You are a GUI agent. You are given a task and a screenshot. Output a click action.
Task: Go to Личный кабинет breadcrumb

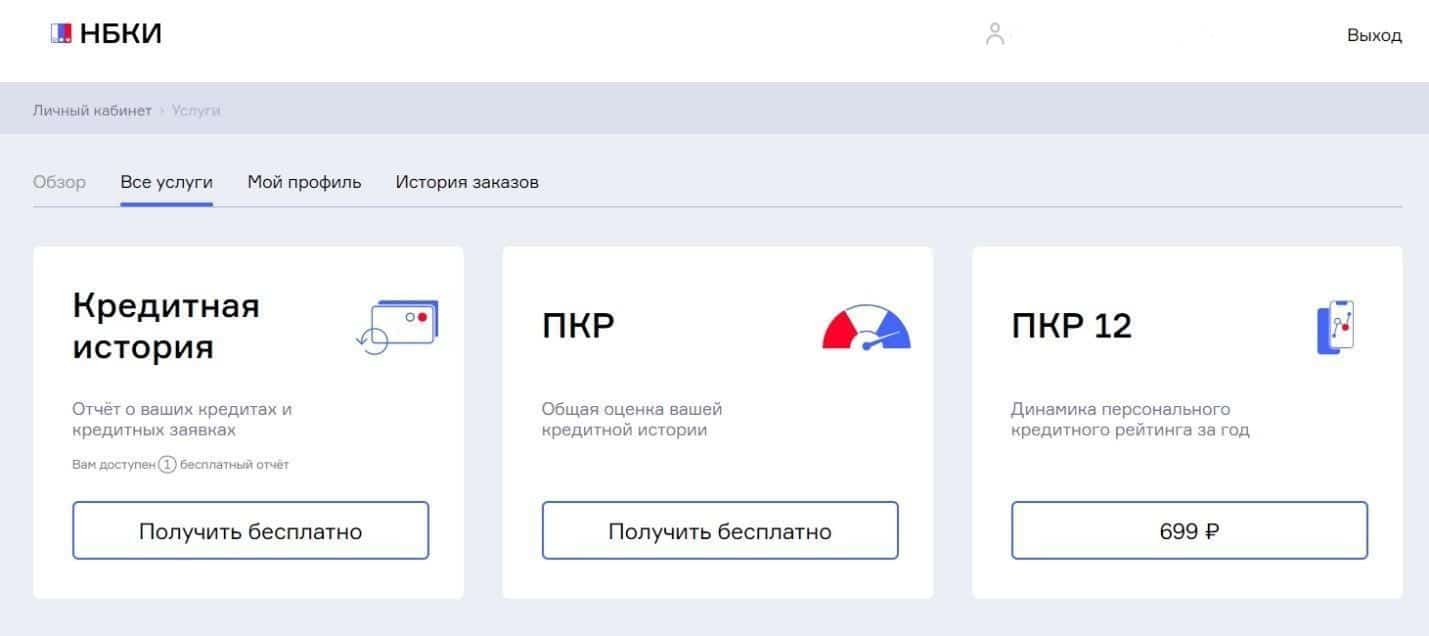click(x=92, y=110)
